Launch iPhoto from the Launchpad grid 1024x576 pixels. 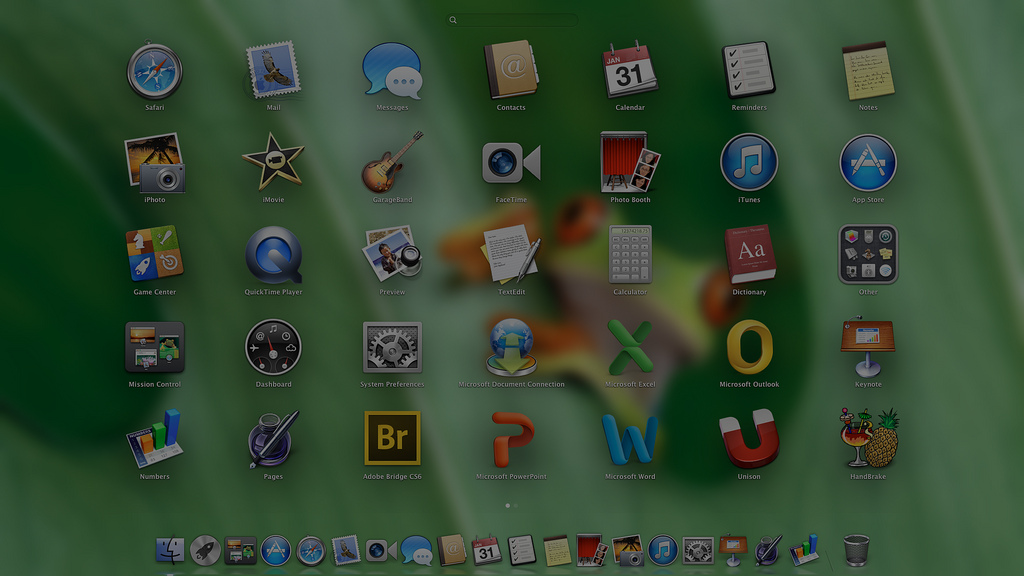(x=155, y=163)
